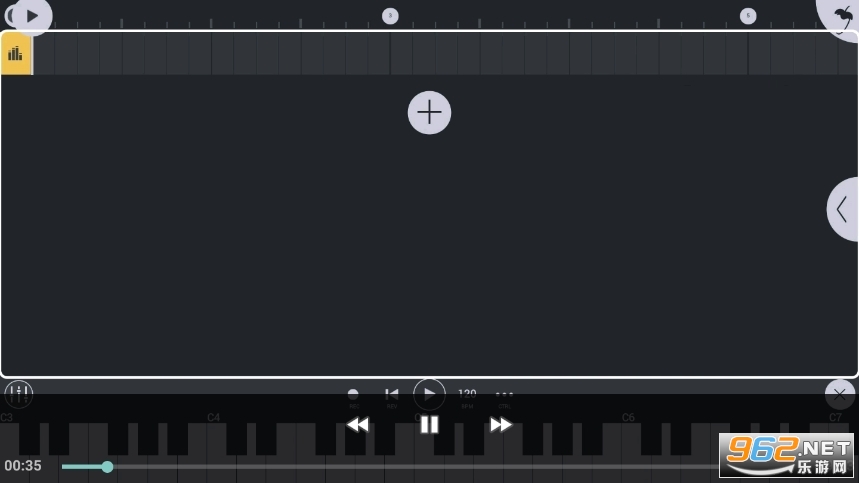
Task: Click the play arrow at the top left
Action: click(32, 16)
